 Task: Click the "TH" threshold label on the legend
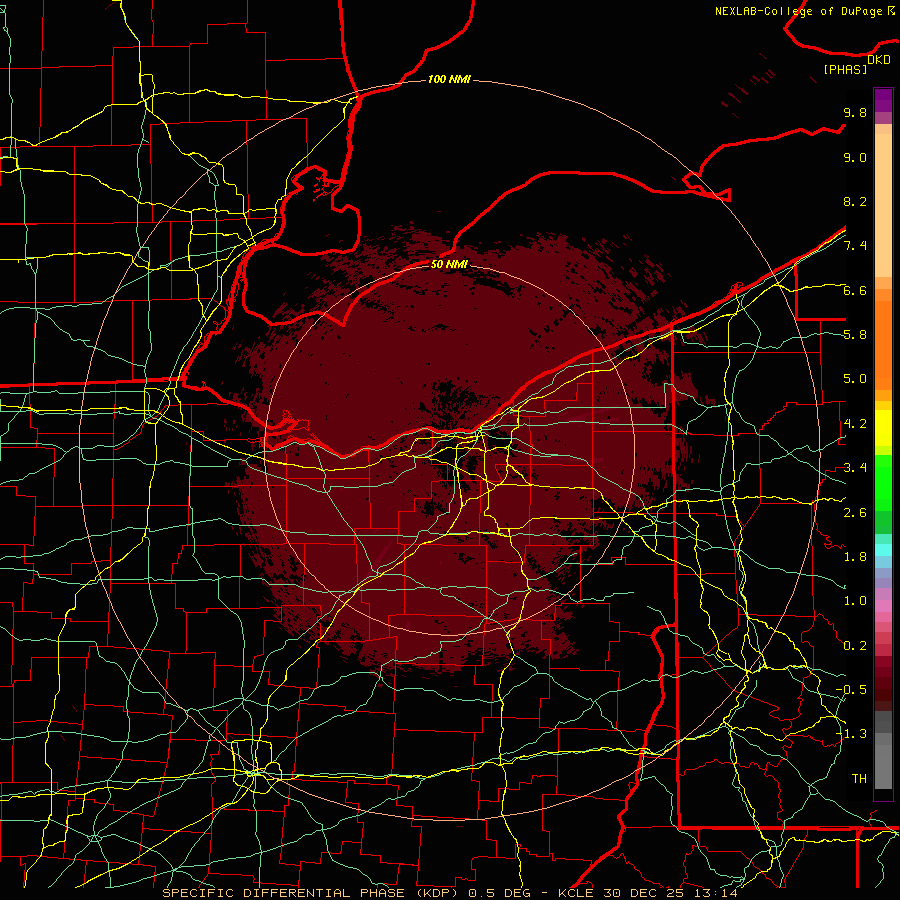(859, 779)
